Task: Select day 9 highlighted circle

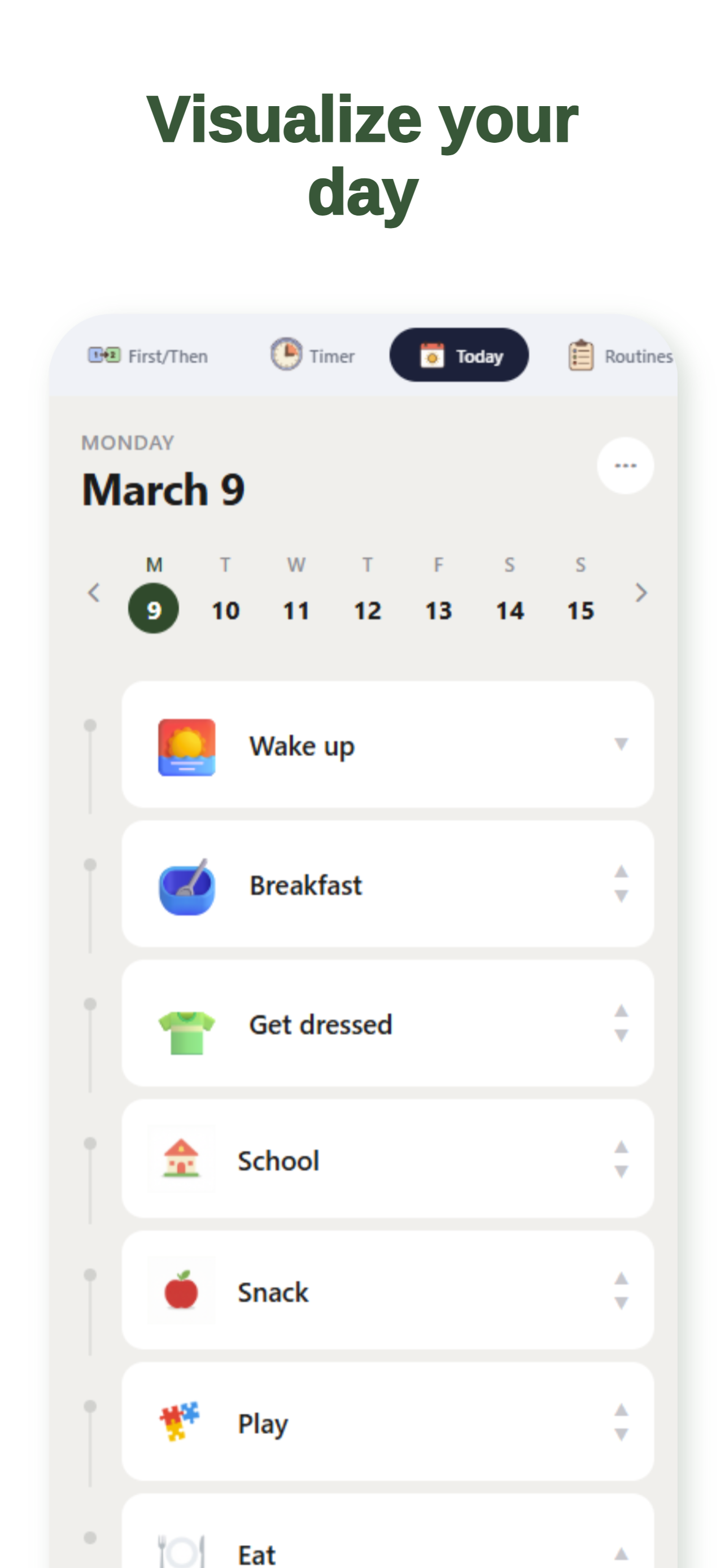Action: tap(154, 607)
